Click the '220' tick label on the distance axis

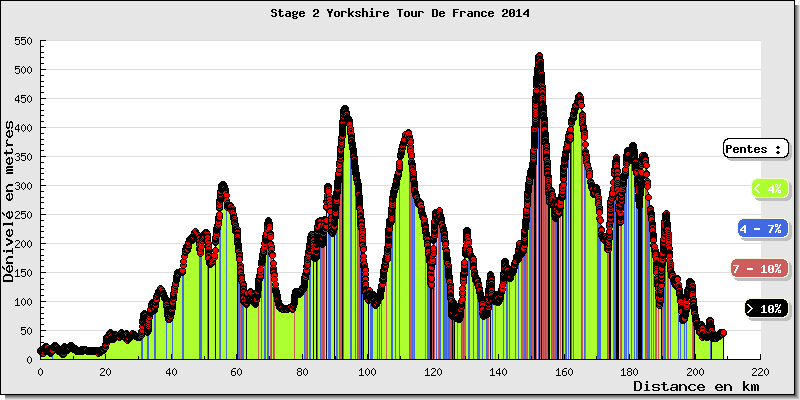[x=760, y=371]
